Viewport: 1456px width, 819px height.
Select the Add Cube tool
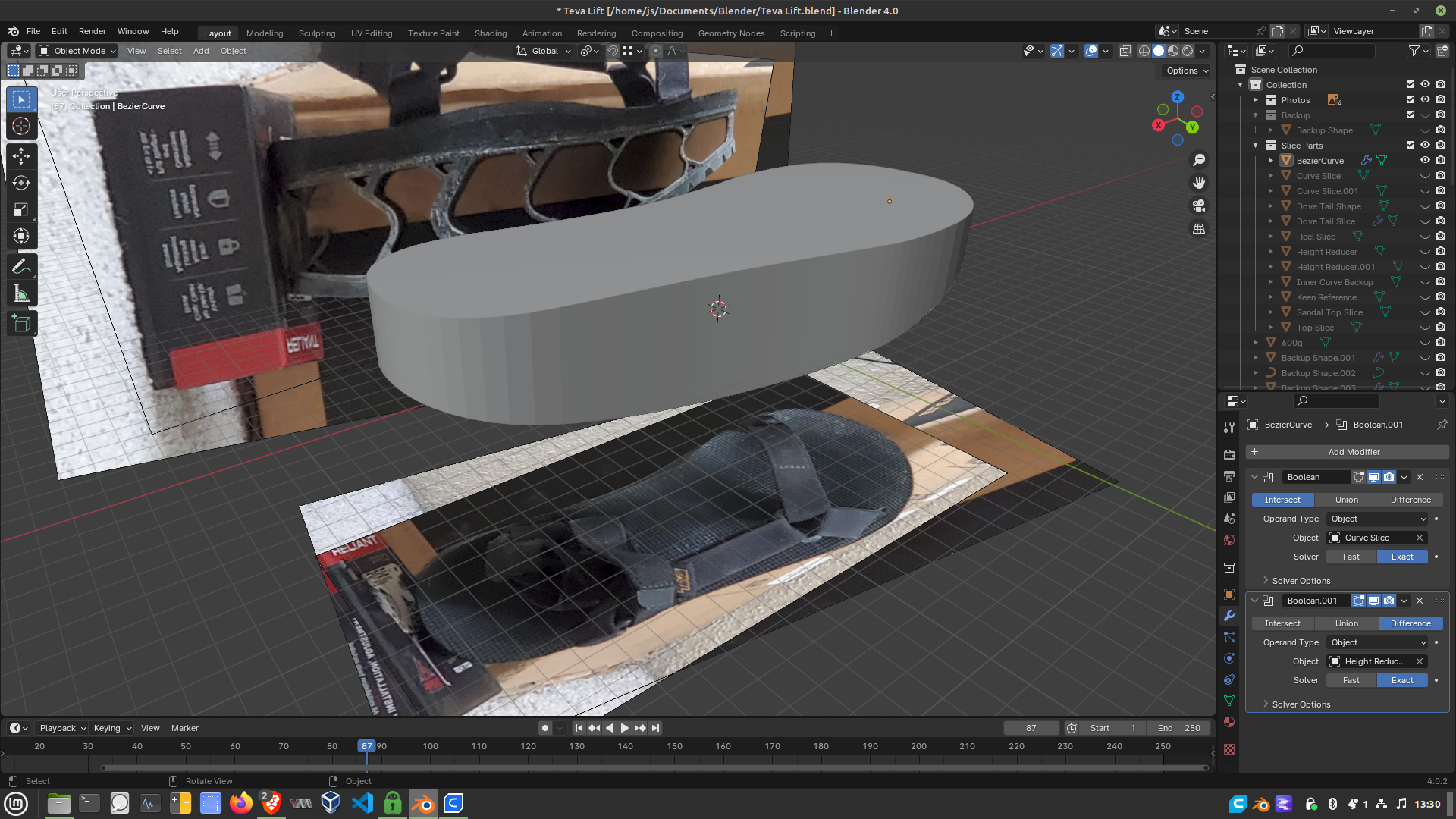coord(21,324)
